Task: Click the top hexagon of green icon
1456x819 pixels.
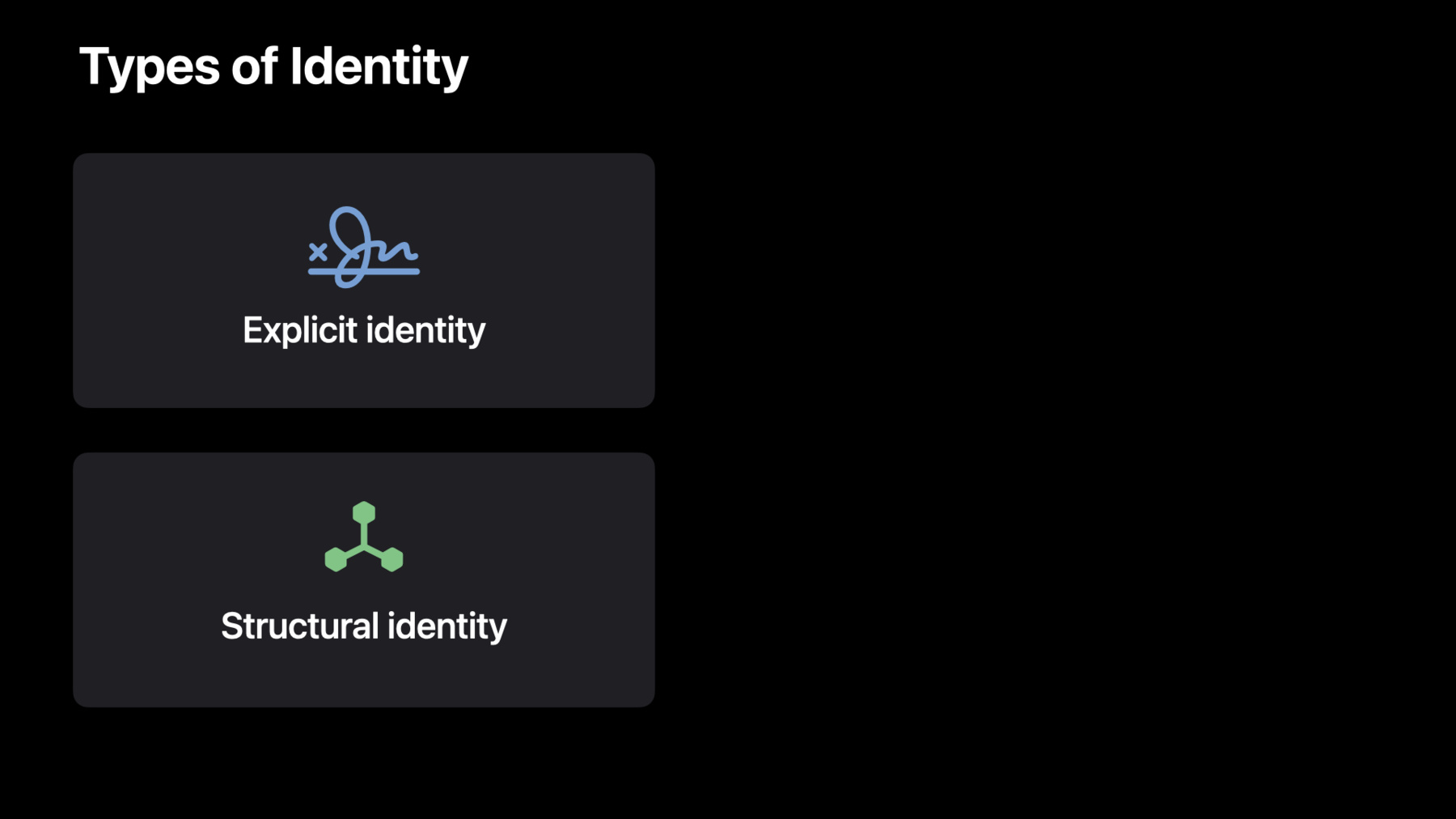Action: pos(364,513)
